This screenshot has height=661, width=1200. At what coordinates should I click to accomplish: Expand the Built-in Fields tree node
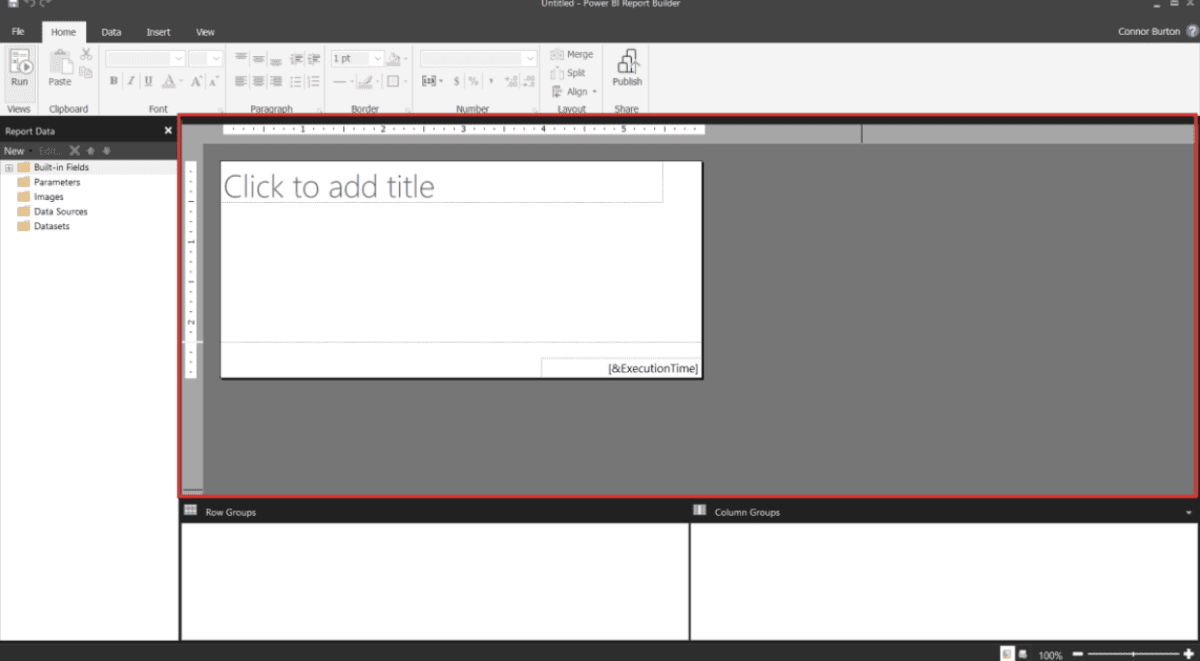pos(8,168)
